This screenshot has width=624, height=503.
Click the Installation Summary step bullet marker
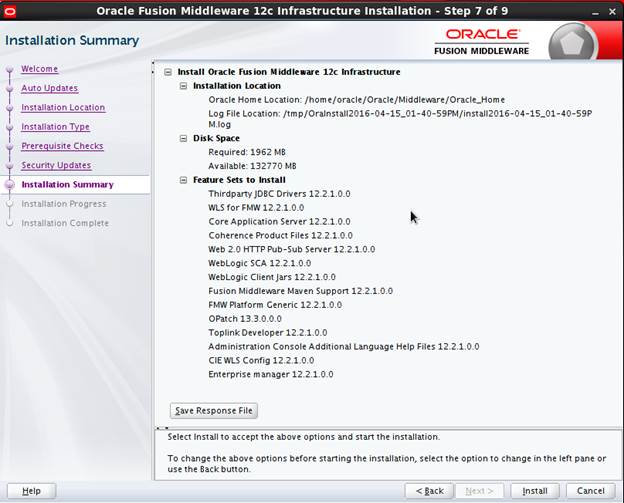[10, 185]
